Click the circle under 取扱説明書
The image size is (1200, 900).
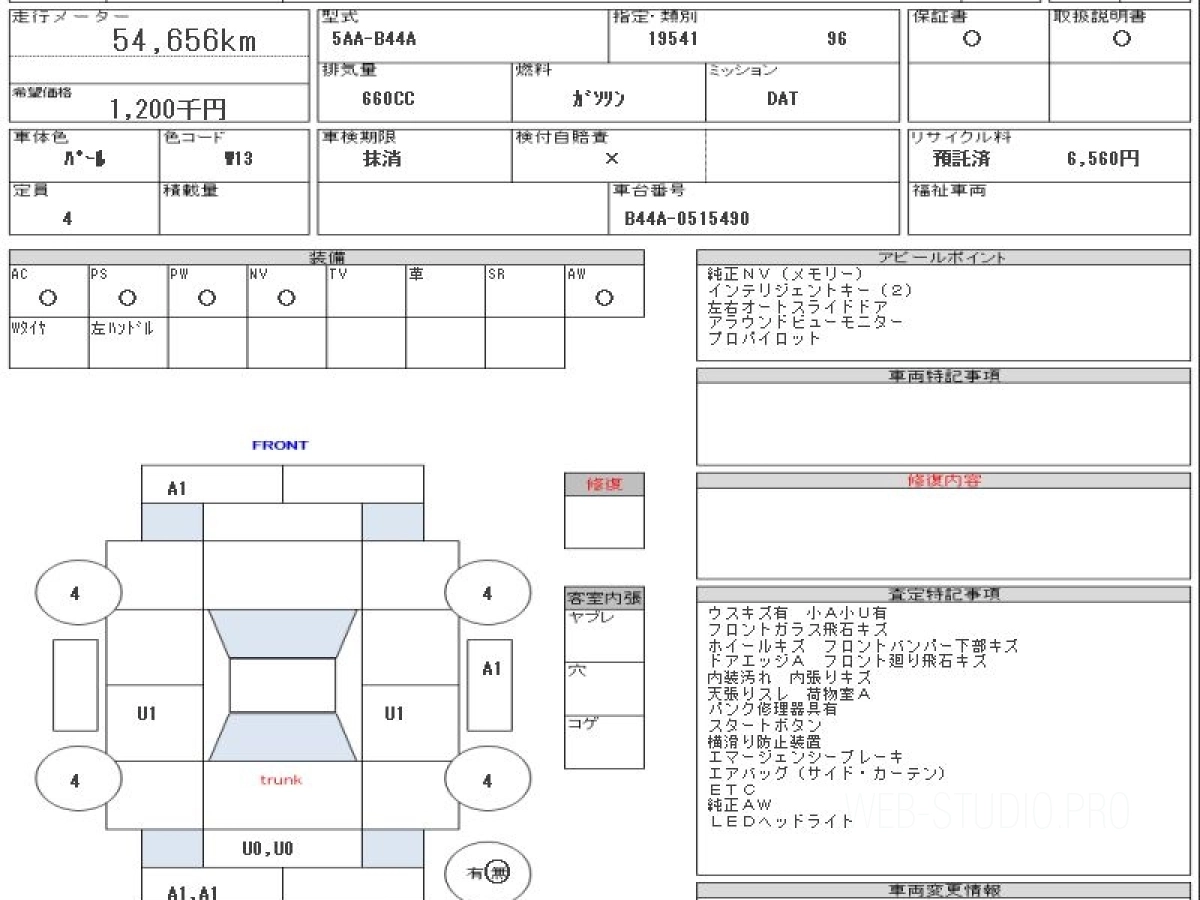point(1122,39)
